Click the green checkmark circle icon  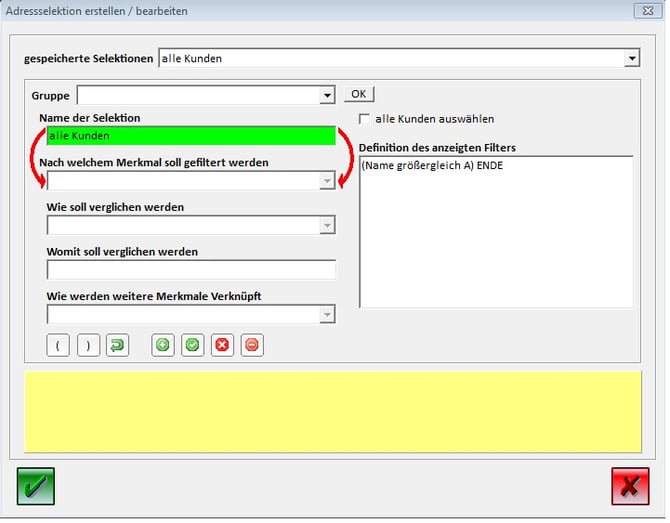(x=192, y=346)
